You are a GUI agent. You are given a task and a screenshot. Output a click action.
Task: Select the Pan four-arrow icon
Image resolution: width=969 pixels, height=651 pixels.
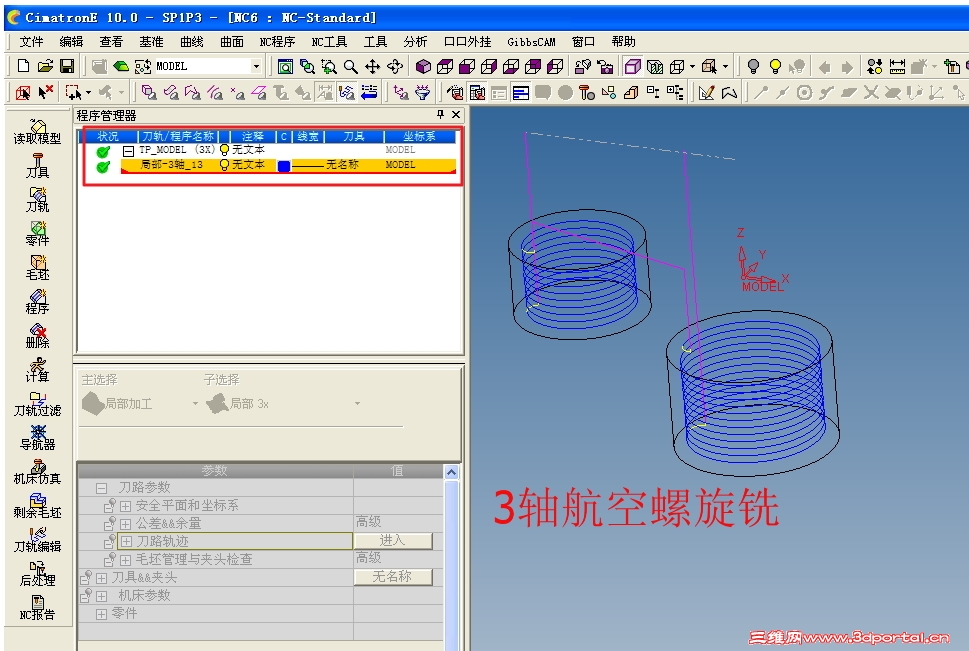click(x=372, y=66)
